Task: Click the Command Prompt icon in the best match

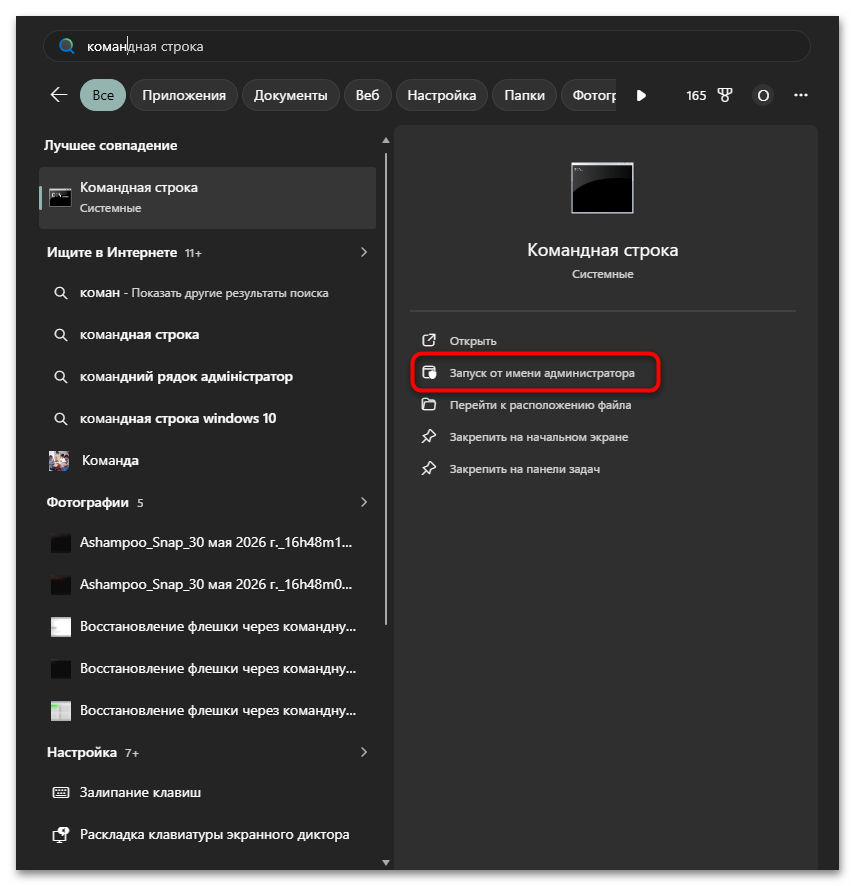Action: (x=60, y=198)
